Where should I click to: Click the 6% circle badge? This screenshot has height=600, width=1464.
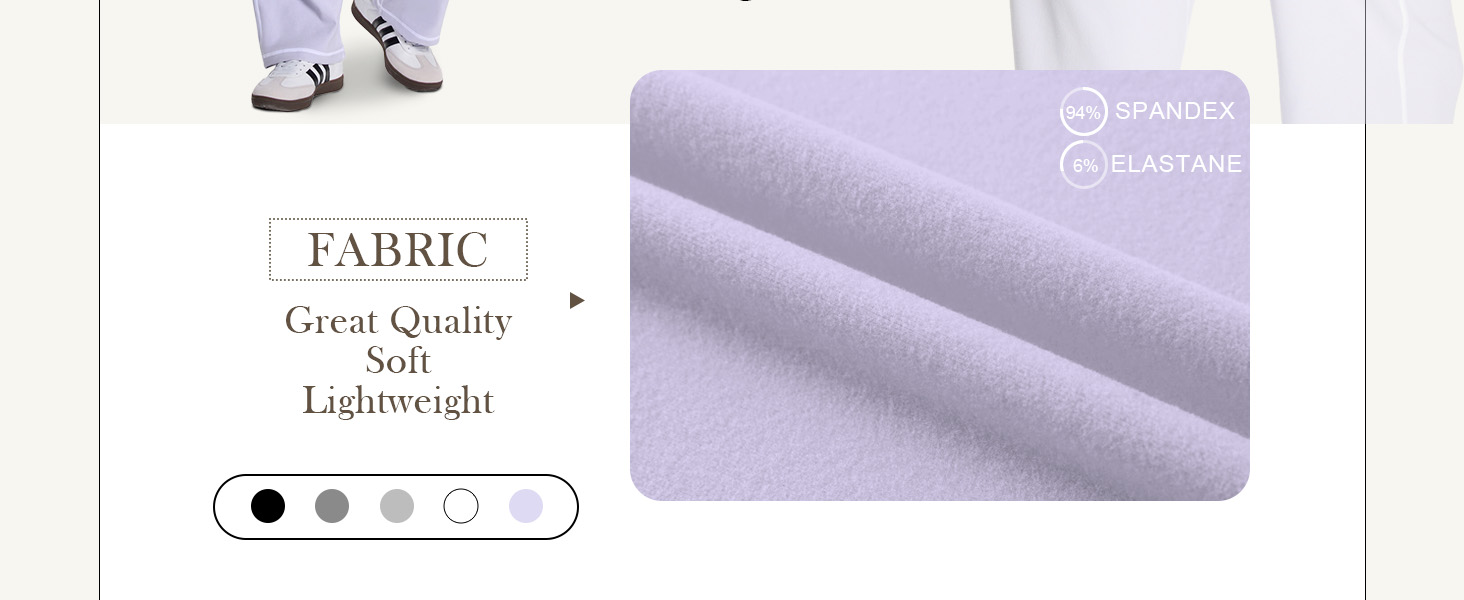click(x=1084, y=165)
